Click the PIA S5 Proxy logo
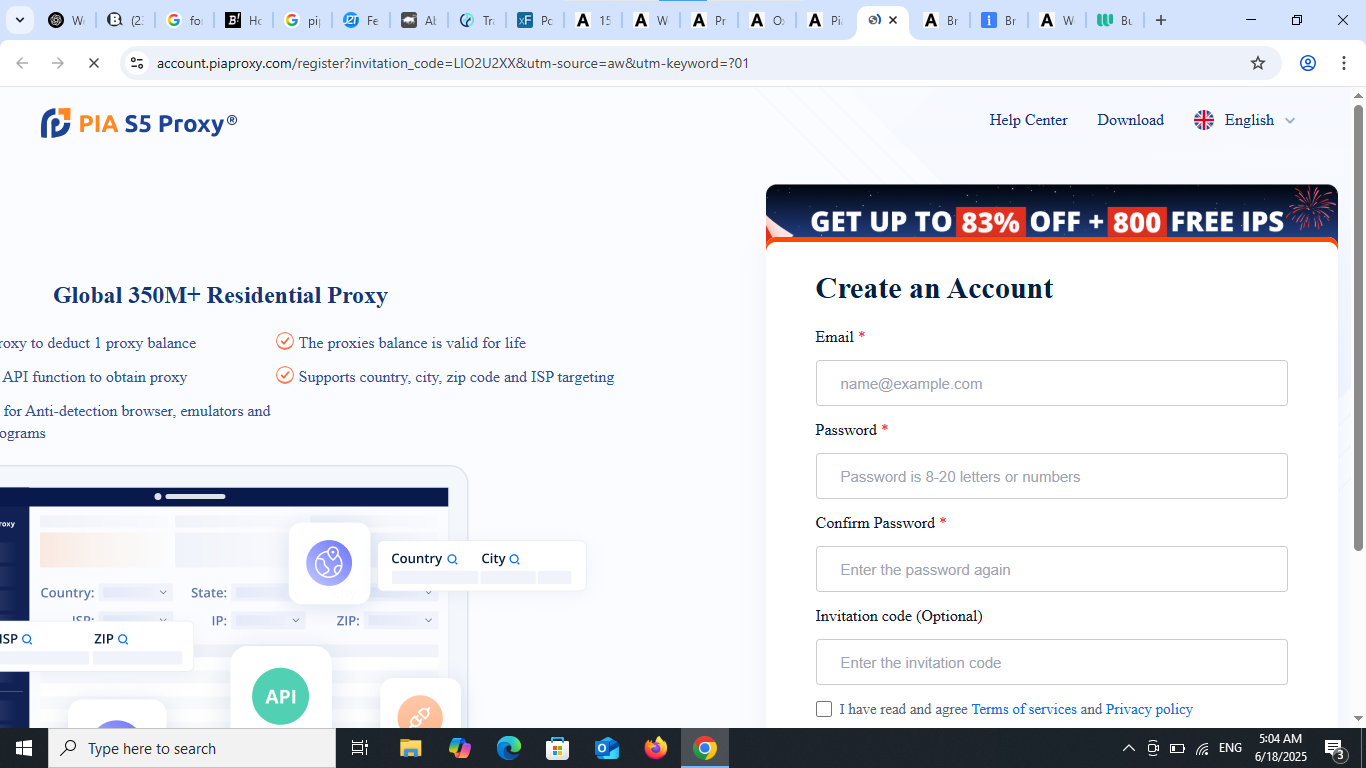1366x768 pixels. coord(139,123)
